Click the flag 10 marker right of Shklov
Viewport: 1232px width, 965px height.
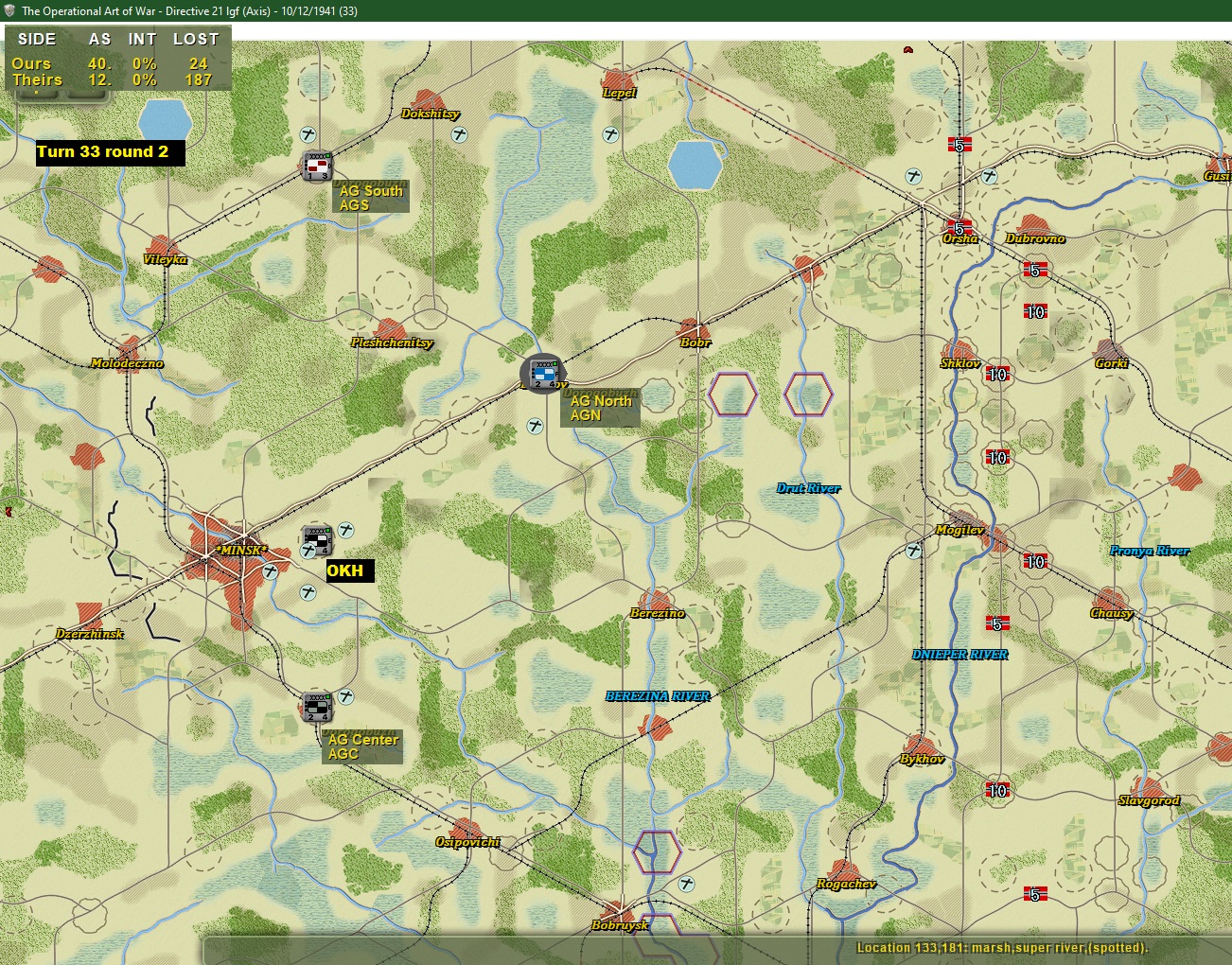(x=997, y=375)
